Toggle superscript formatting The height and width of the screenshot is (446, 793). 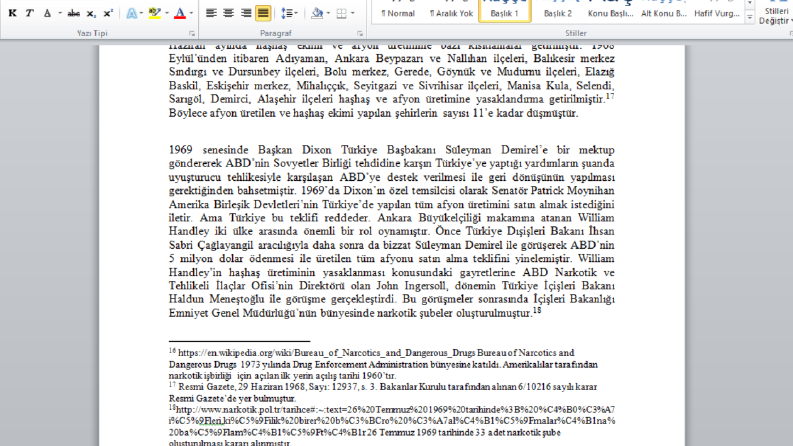(x=108, y=13)
